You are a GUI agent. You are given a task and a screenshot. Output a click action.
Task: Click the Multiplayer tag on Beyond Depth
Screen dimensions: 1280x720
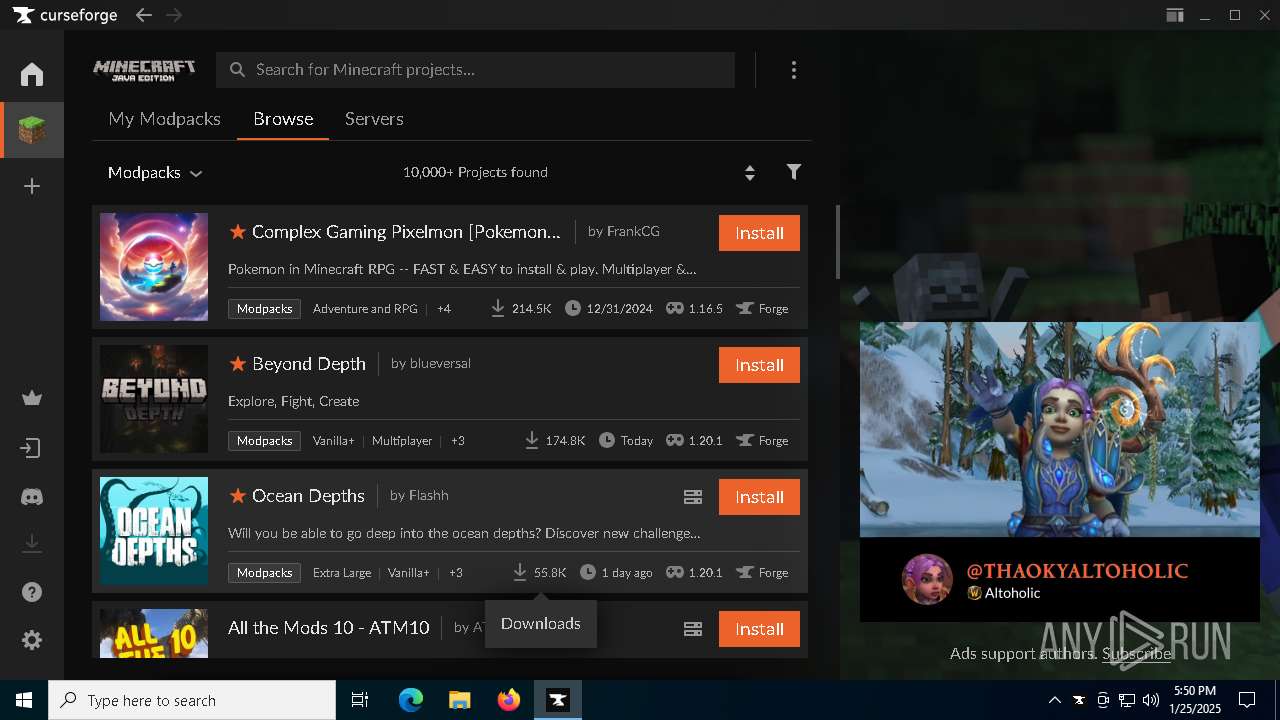(x=402, y=441)
